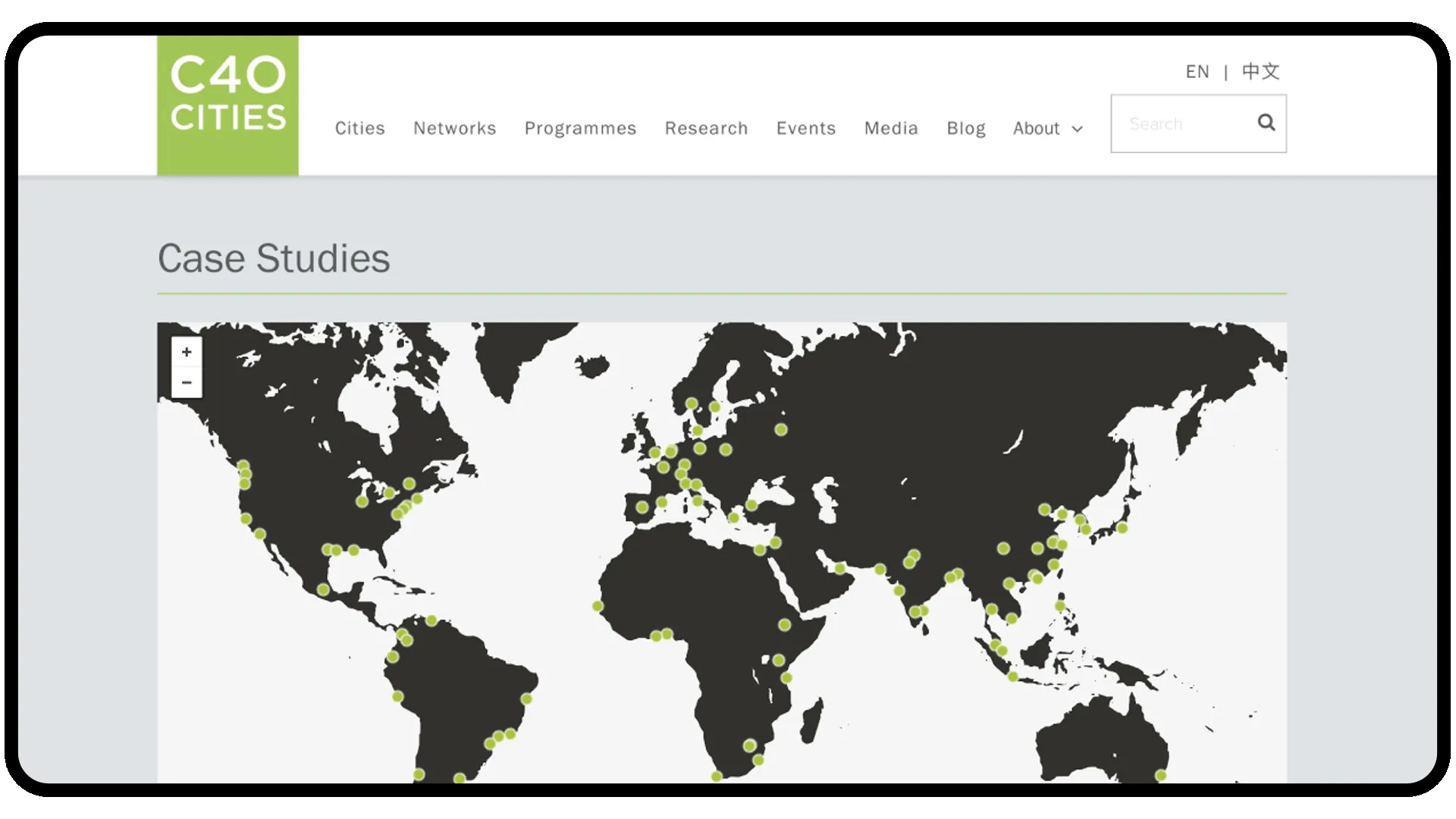Zoom out of the map with the minus control
This screenshot has width=1456, height=819.
(187, 381)
